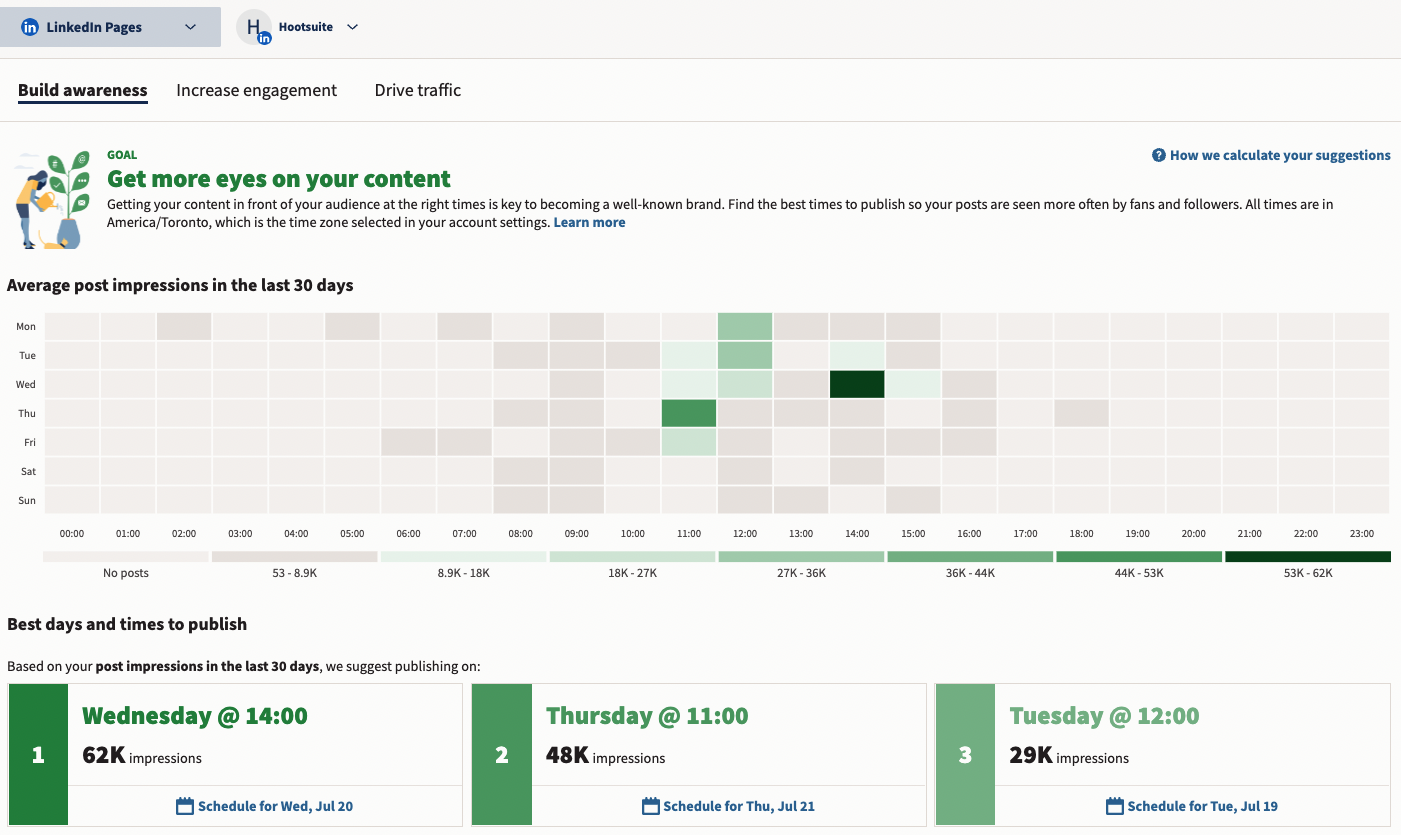Open the Hootsuite account dropdown chevron
1401x835 pixels.
352,27
